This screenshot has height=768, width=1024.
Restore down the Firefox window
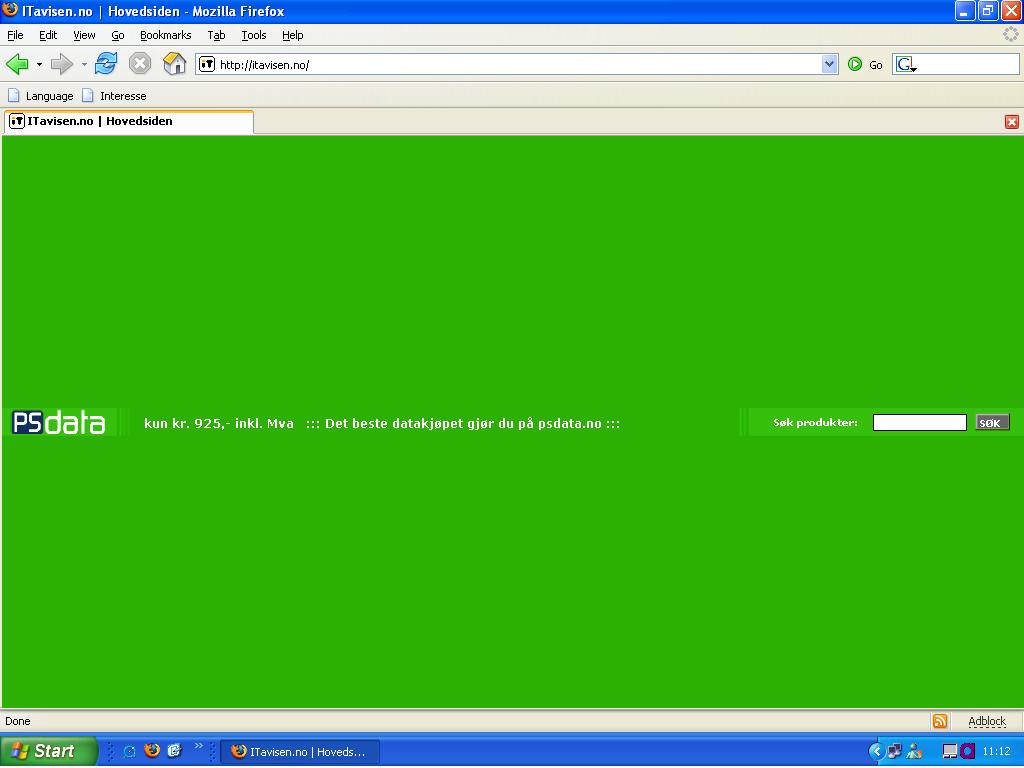[988, 11]
